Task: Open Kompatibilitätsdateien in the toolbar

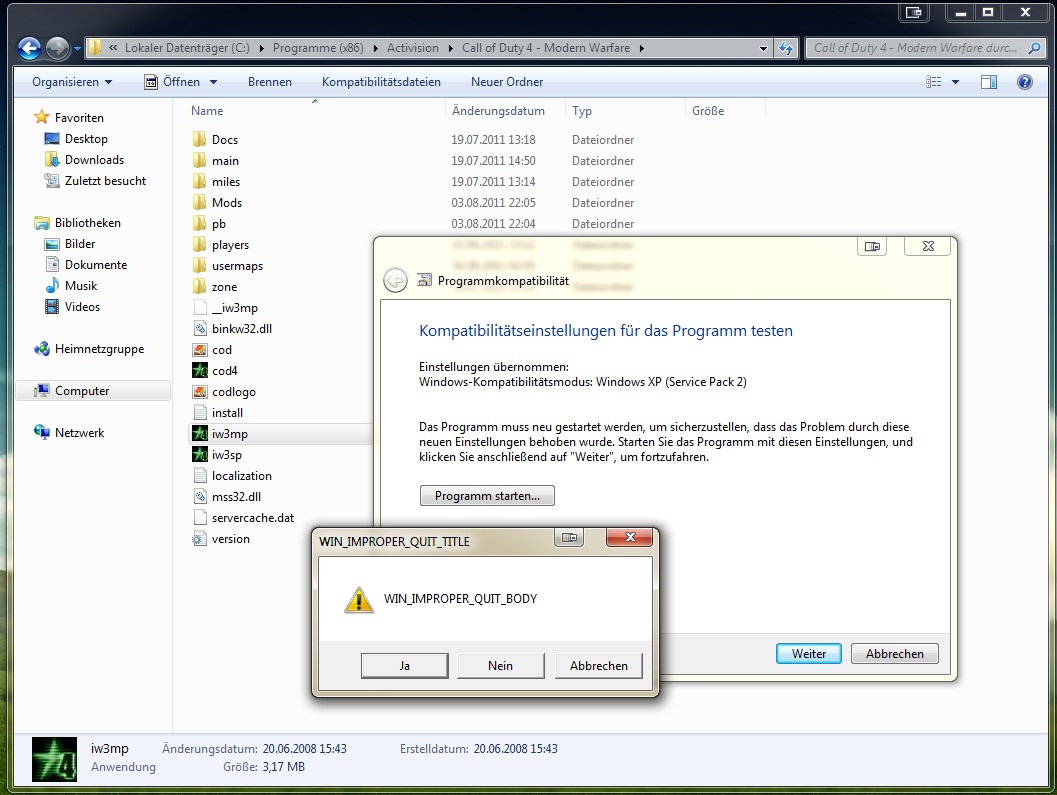Action: [381, 82]
